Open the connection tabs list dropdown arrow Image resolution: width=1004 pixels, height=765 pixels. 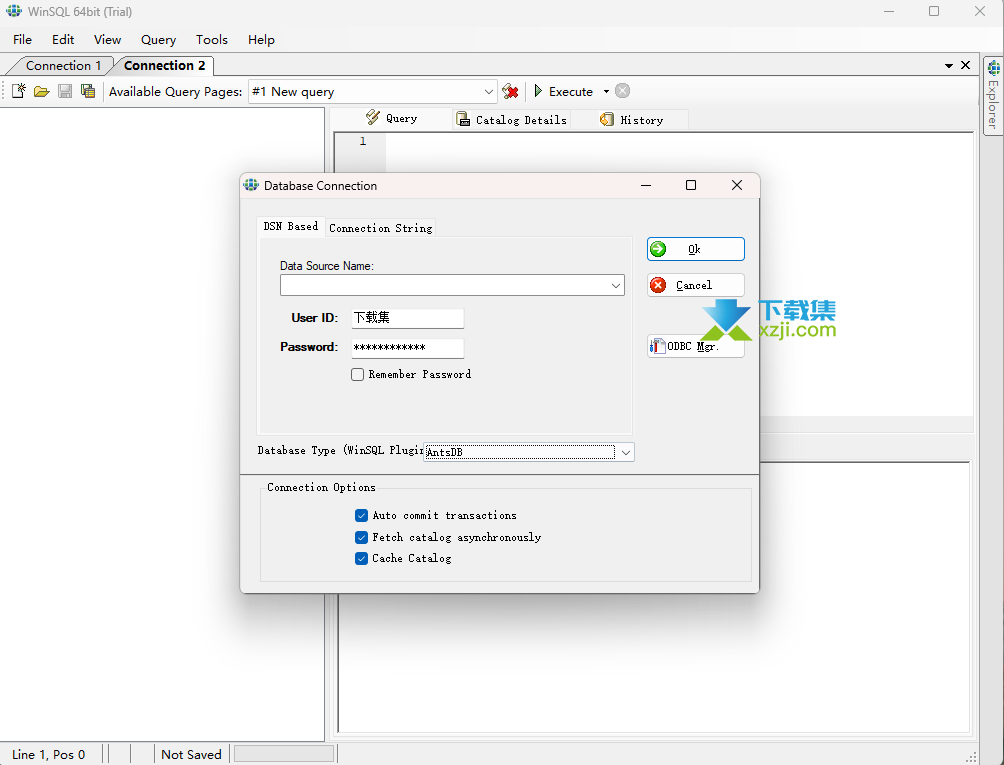tap(949, 66)
